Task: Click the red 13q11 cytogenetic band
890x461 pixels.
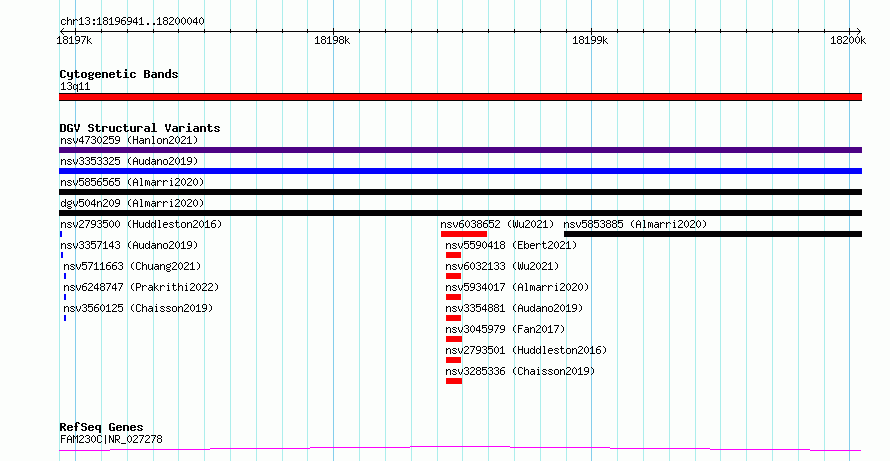Action: click(x=460, y=97)
